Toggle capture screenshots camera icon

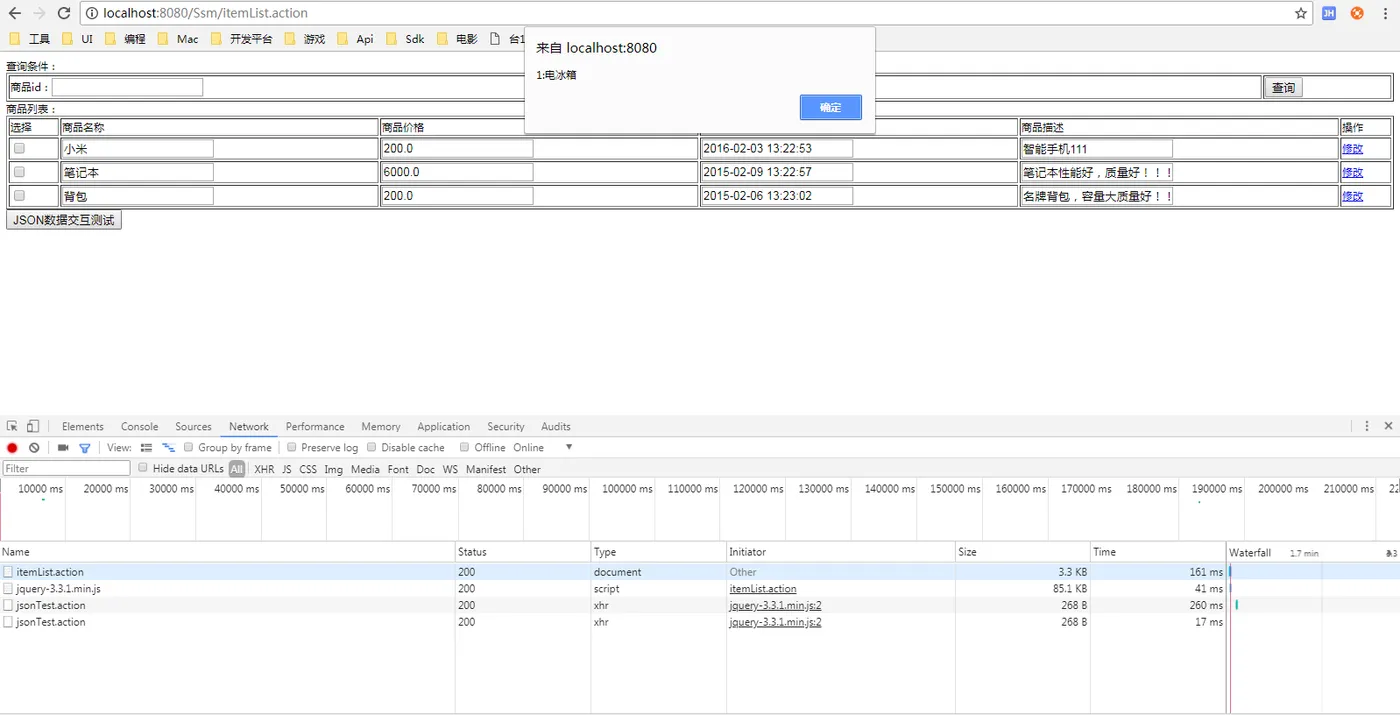tap(63, 448)
